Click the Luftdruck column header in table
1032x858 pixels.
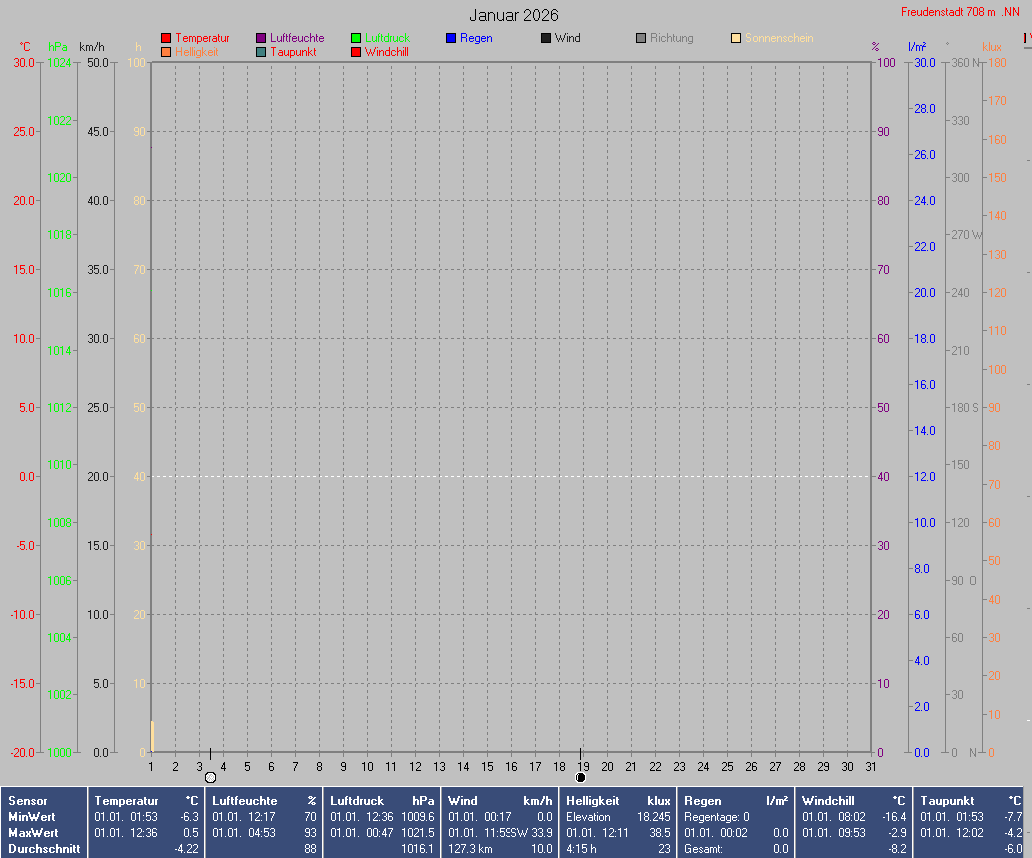click(x=359, y=801)
